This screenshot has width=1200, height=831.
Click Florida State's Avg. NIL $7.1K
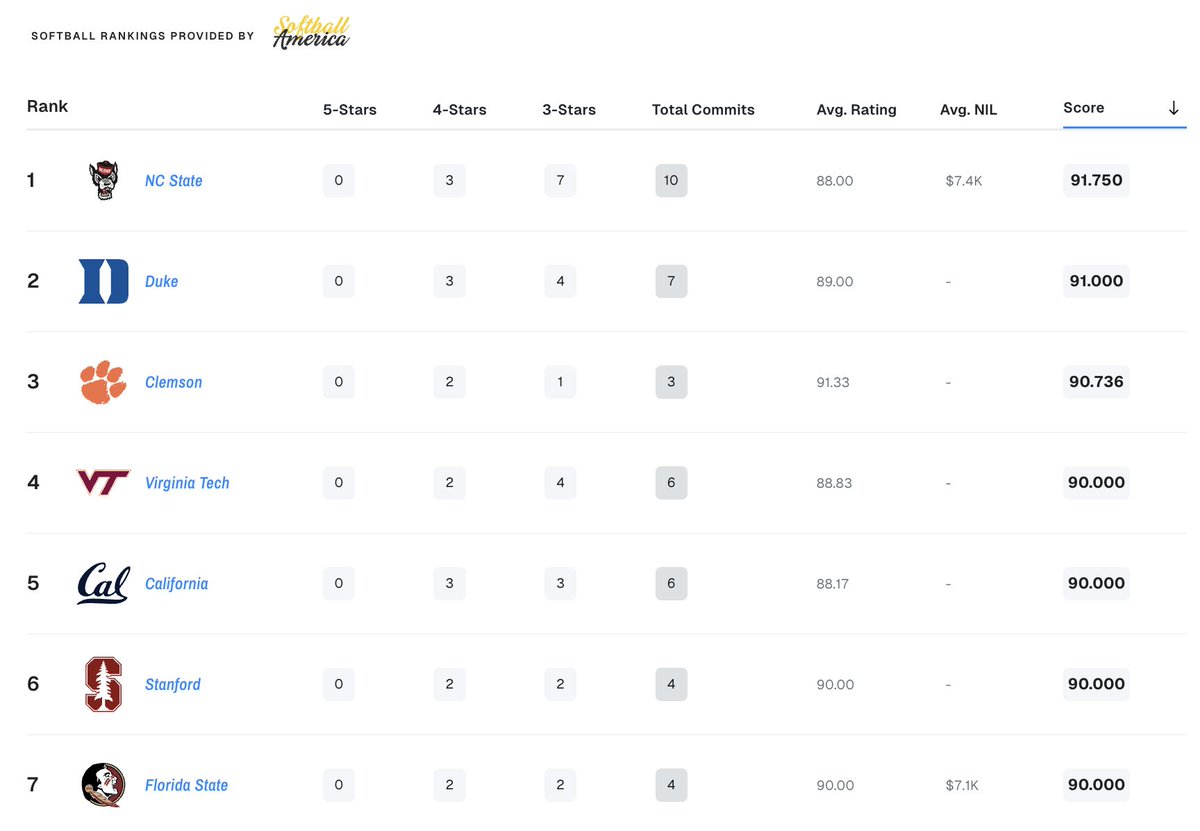click(x=963, y=786)
